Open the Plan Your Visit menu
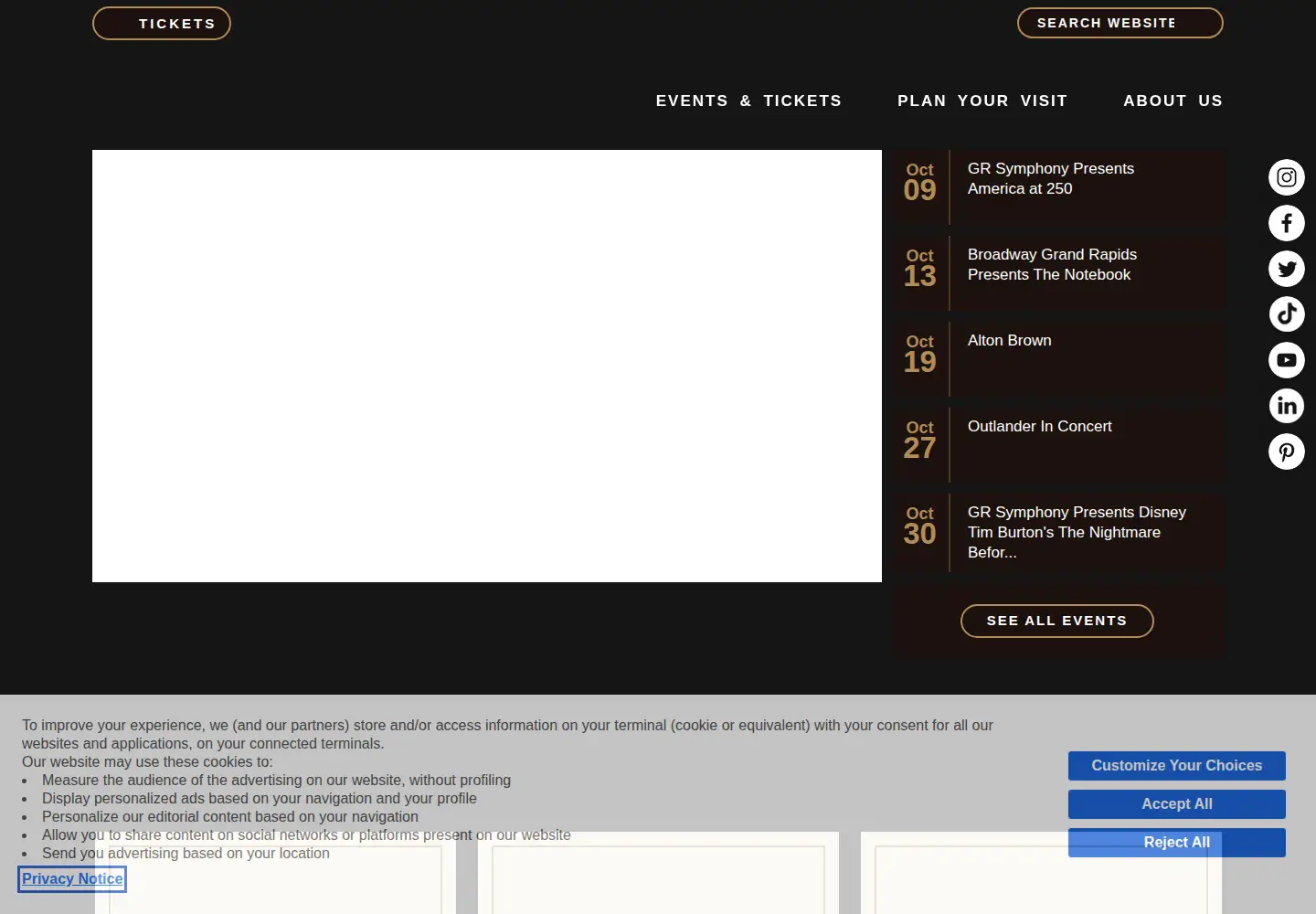 [982, 101]
